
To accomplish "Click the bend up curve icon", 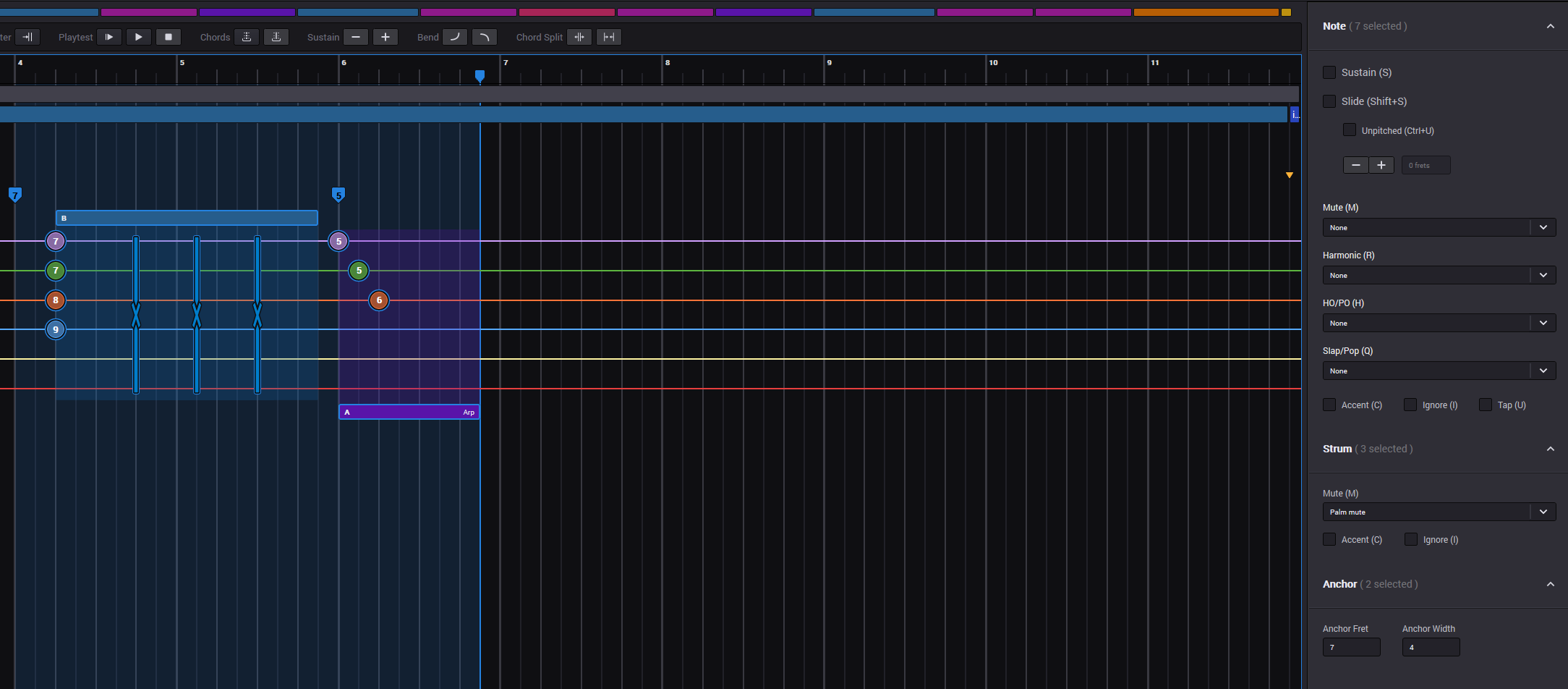I will tap(455, 37).
